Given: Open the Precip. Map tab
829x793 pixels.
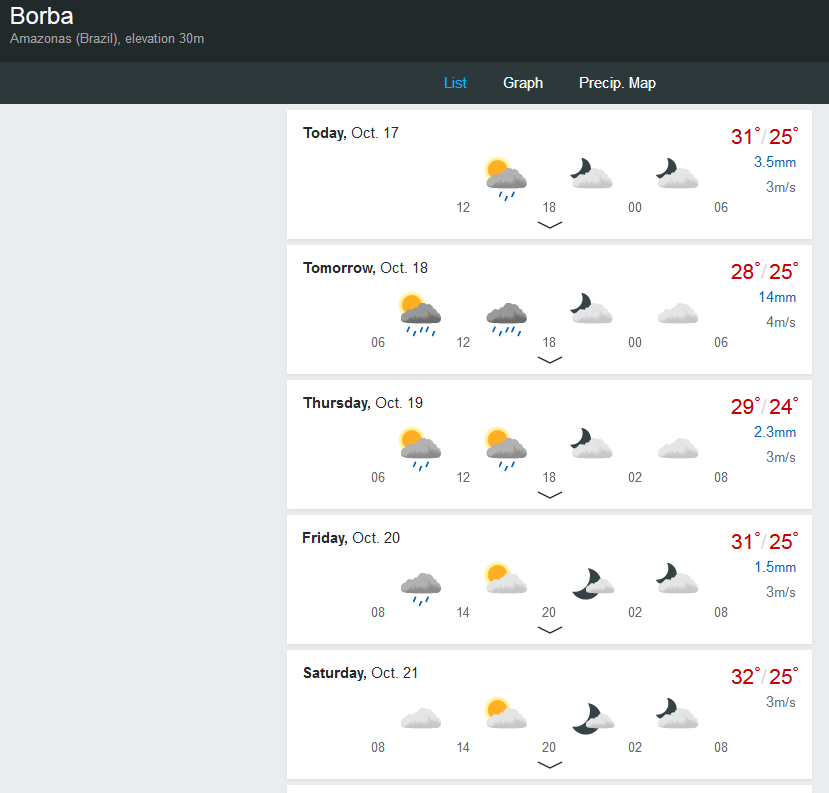Looking at the screenshot, I should tap(617, 83).
